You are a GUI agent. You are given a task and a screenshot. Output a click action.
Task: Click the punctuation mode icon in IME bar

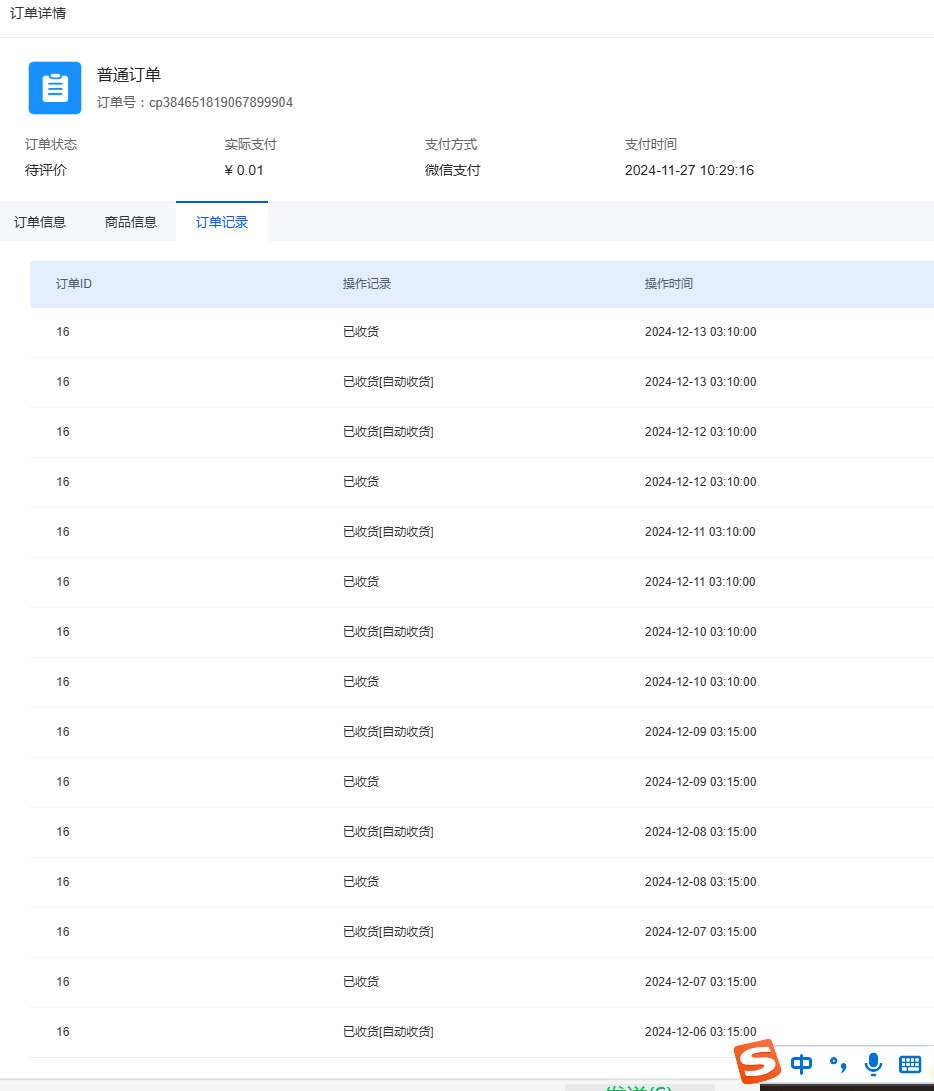click(838, 1064)
